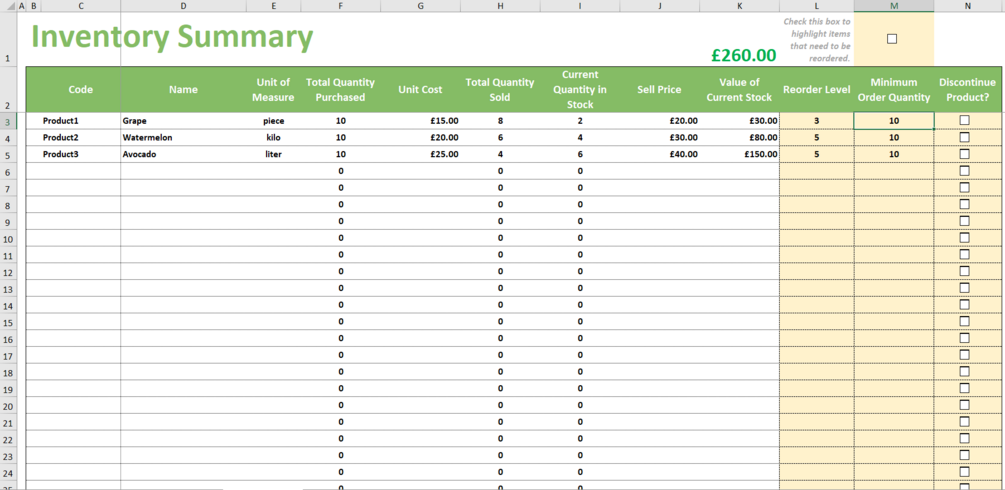Screen dimensions: 1005x490
Task: Click the £260.00 total value
Action: (x=743, y=55)
